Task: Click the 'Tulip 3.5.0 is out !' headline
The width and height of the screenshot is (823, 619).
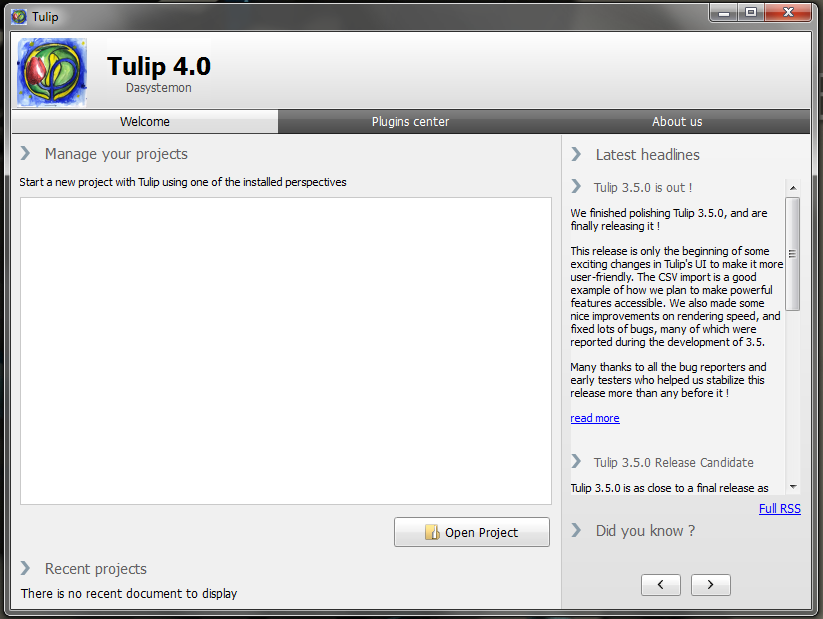Action: (x=643, y=187)
